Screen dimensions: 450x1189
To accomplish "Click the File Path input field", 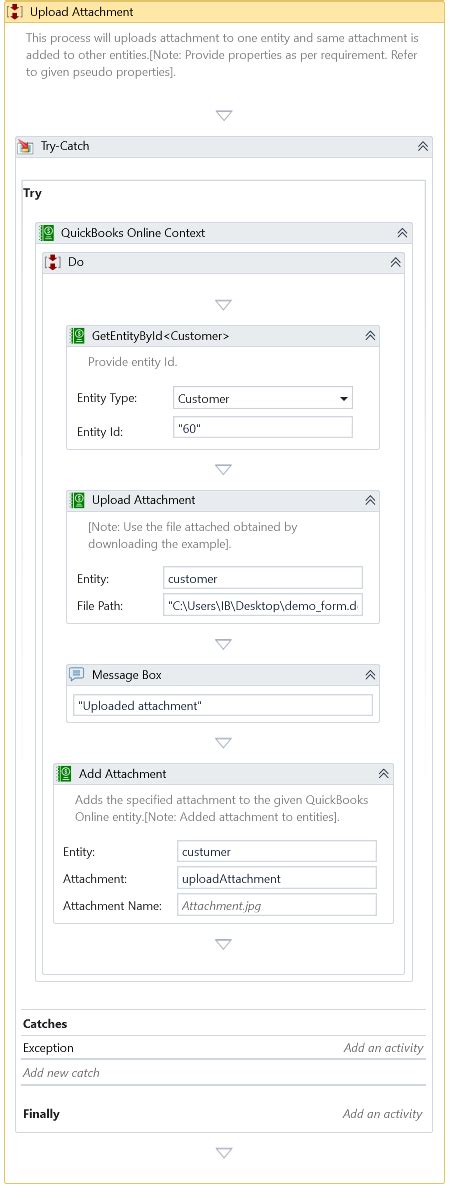I will tap(263, 606).
